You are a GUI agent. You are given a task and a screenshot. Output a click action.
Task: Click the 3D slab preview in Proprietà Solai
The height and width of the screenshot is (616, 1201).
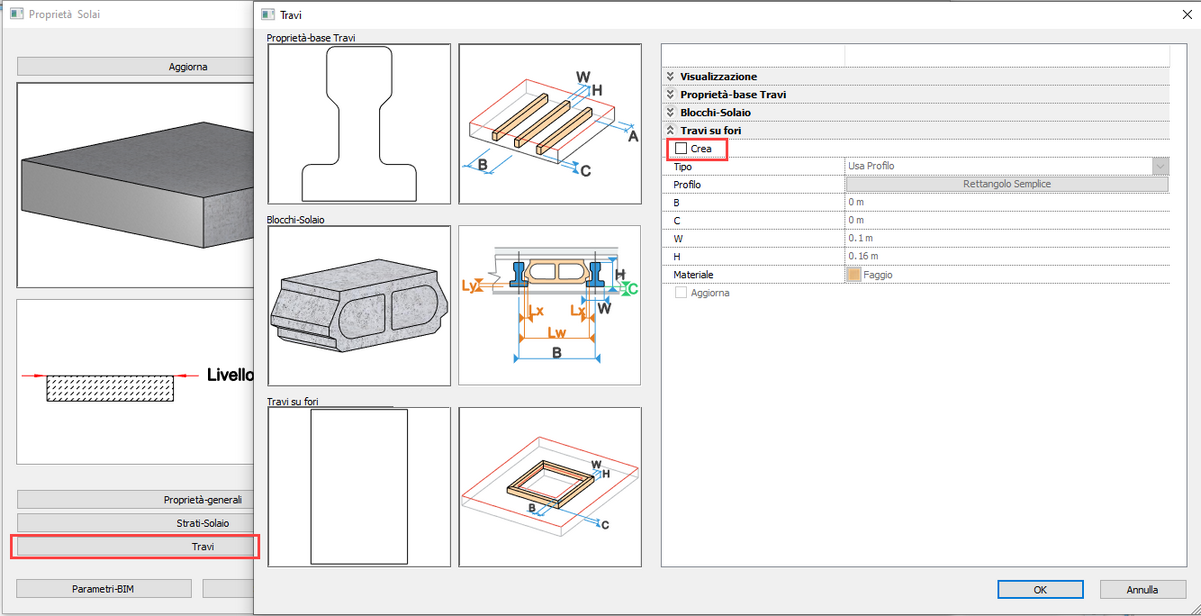click(135, 185)
